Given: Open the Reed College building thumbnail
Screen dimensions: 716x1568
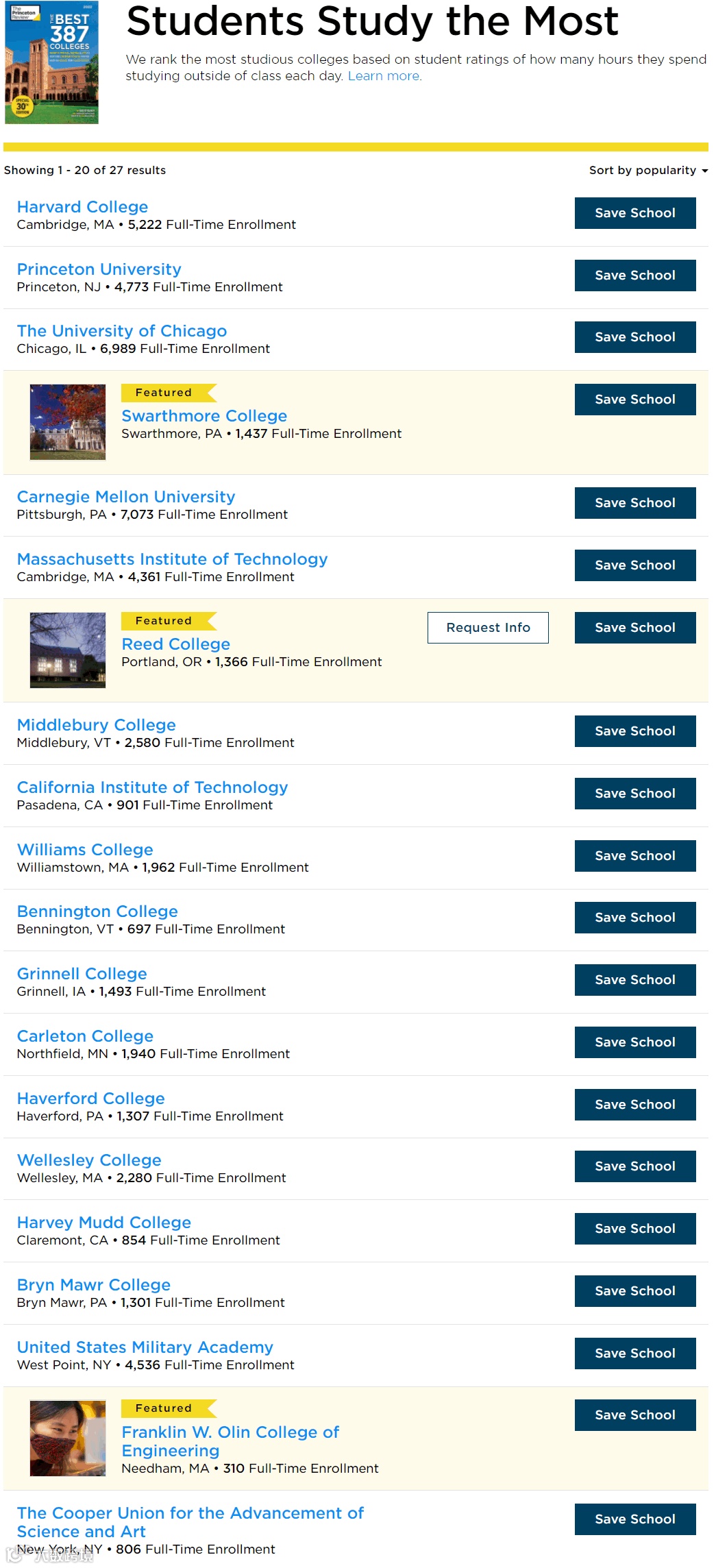Looking at the screenshot, I should tap(68, 650).
